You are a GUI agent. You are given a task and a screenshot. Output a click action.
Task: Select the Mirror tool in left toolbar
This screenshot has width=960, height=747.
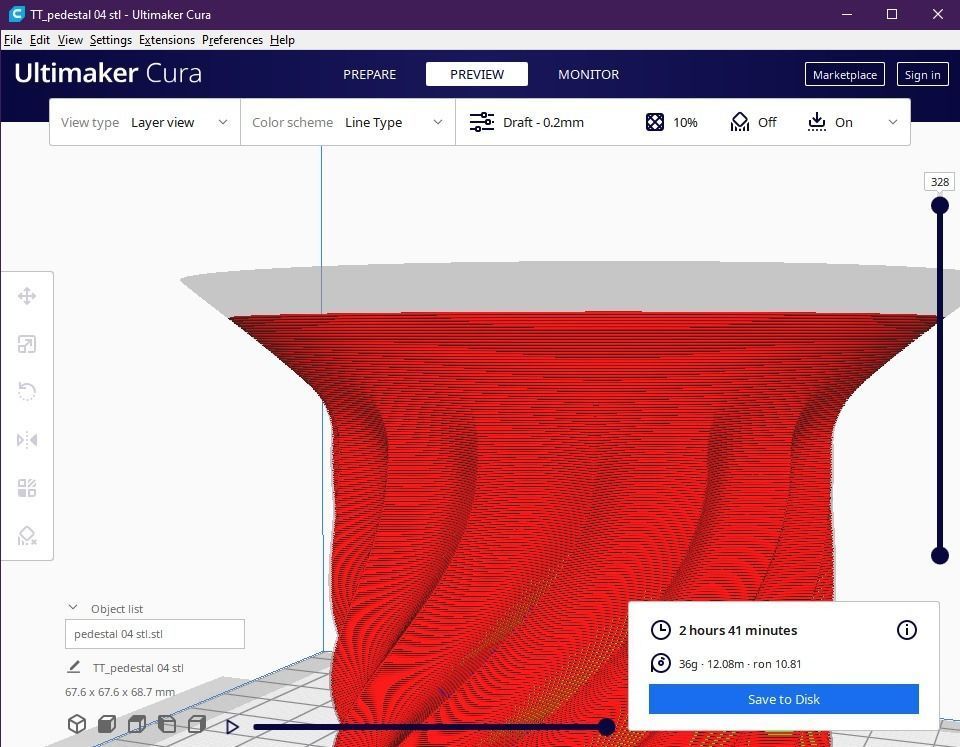tap(27, 440)
